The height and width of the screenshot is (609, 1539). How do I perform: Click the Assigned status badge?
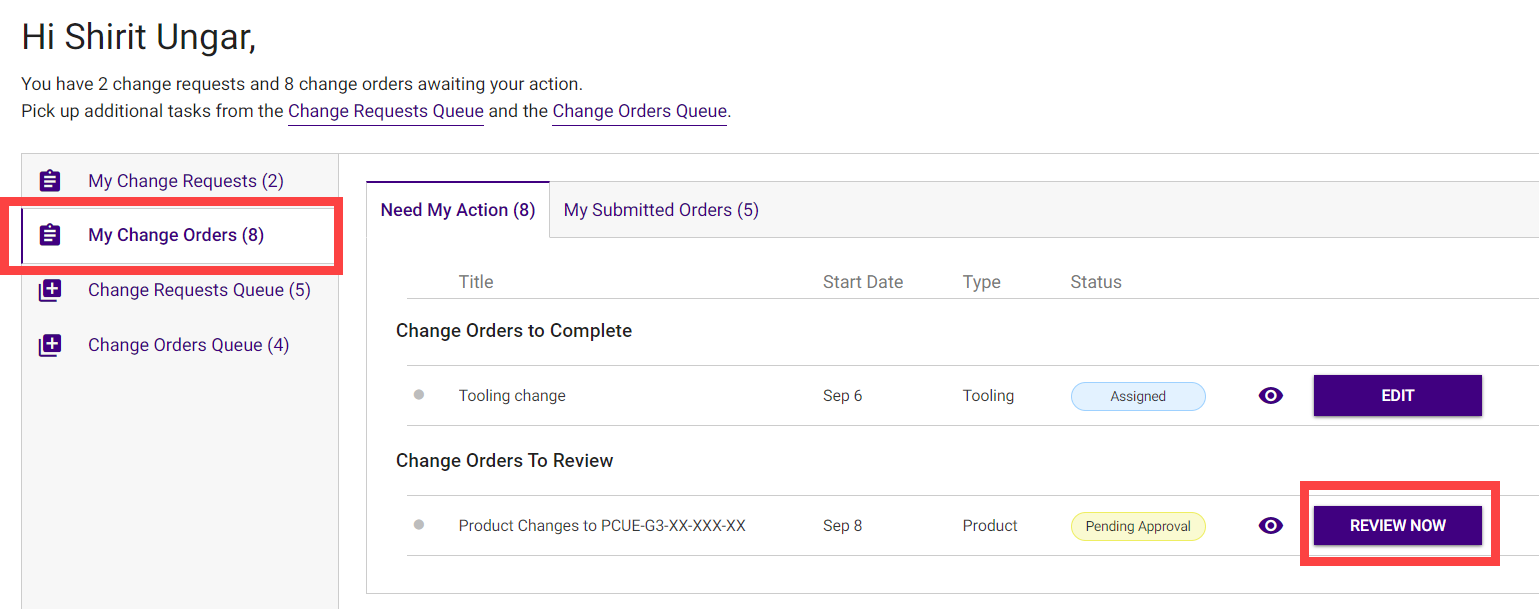[x=1138, y=396]
